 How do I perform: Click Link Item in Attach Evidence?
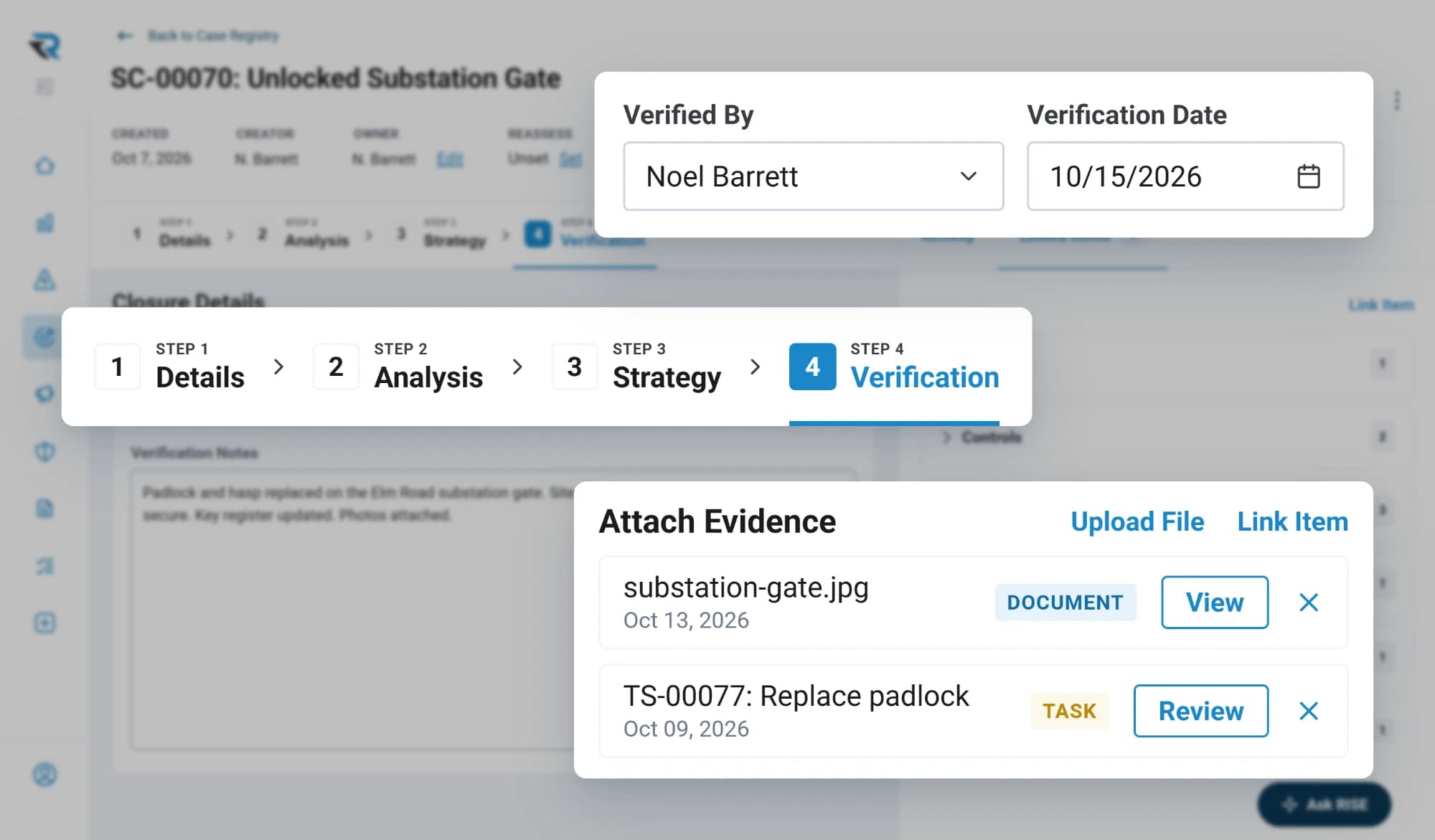[x=1292, y=522]
